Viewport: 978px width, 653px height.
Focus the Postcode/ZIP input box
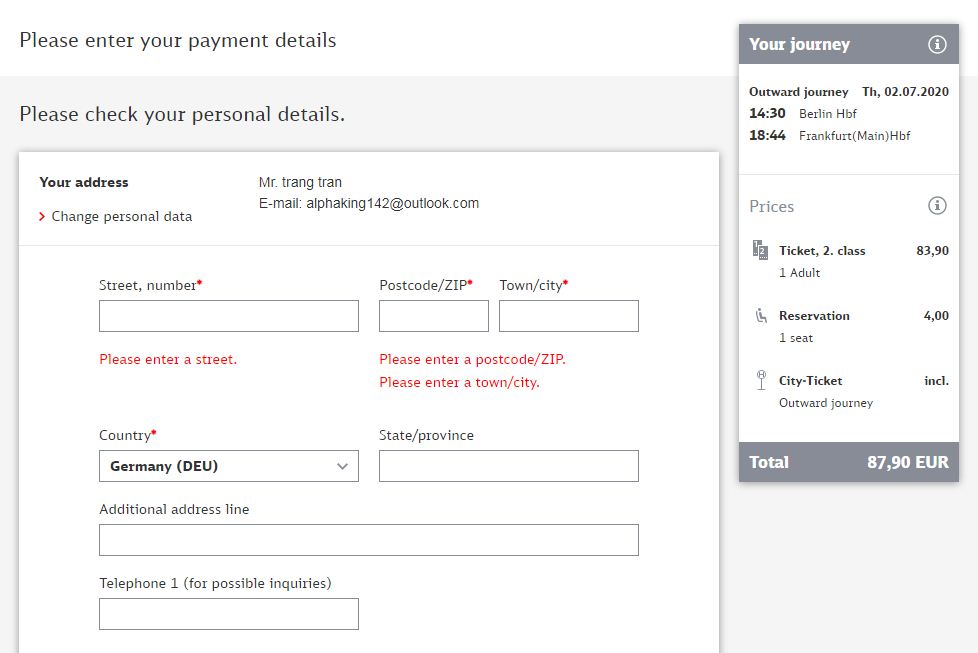coord(434,316)
